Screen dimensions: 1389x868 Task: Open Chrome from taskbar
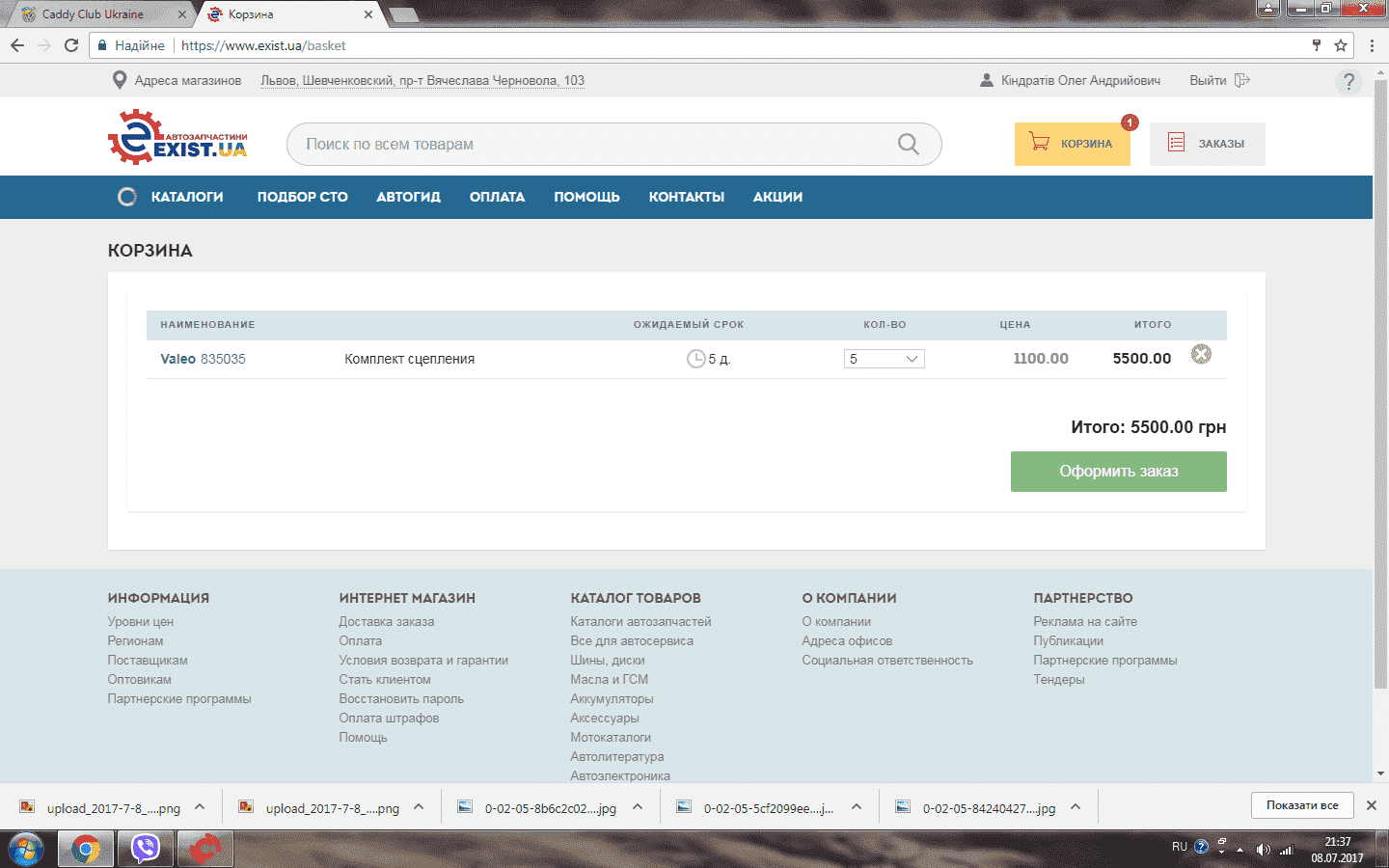click(x=85, y=850)
